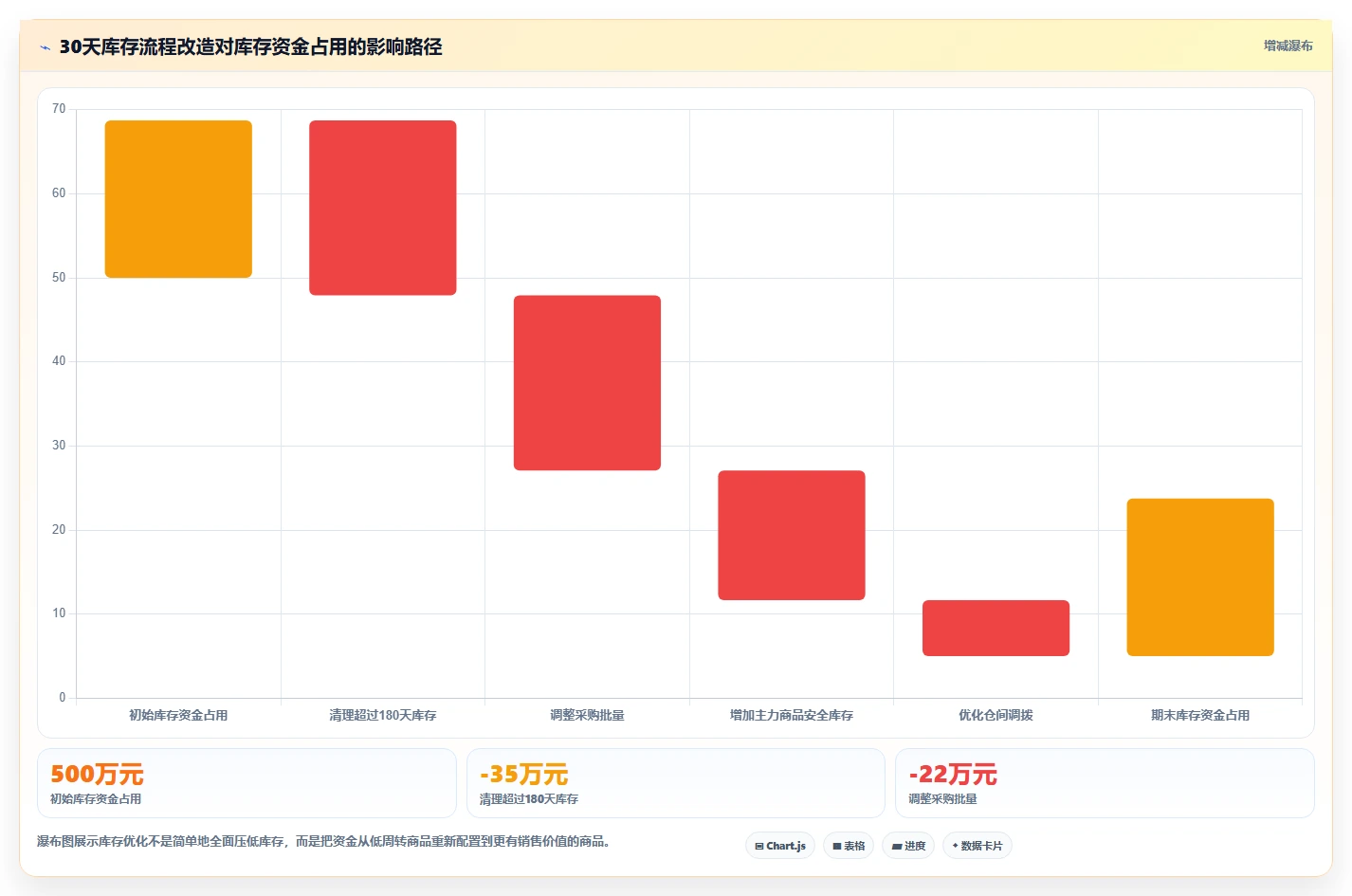Image resolution: width=1352 pixels, height=896 pixels.
Task: Click the 数据卡片 chip
Action: [x=977, y=846]
